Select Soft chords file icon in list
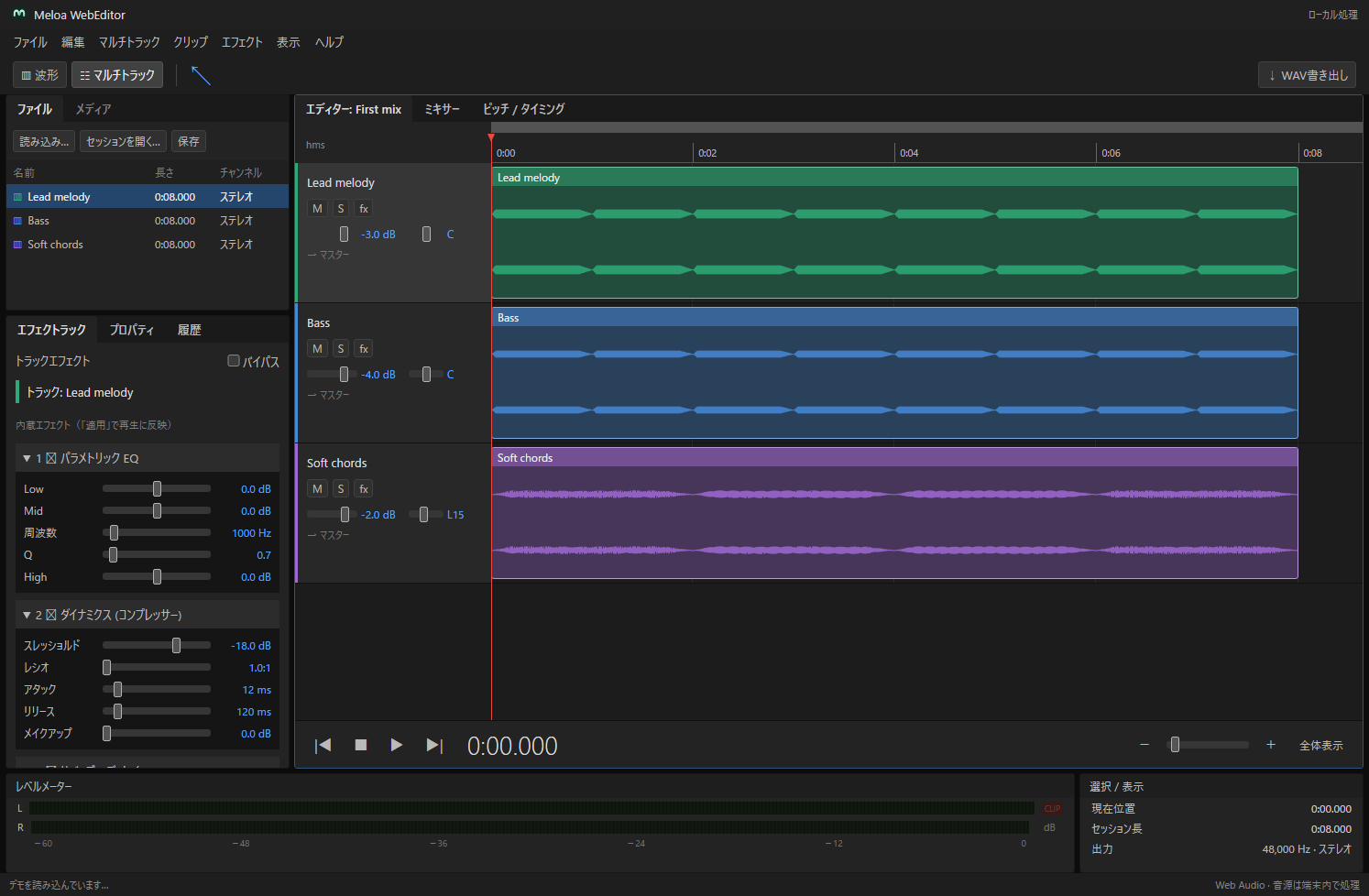Viewport: 1369px width, 896px height. (17, 245)
